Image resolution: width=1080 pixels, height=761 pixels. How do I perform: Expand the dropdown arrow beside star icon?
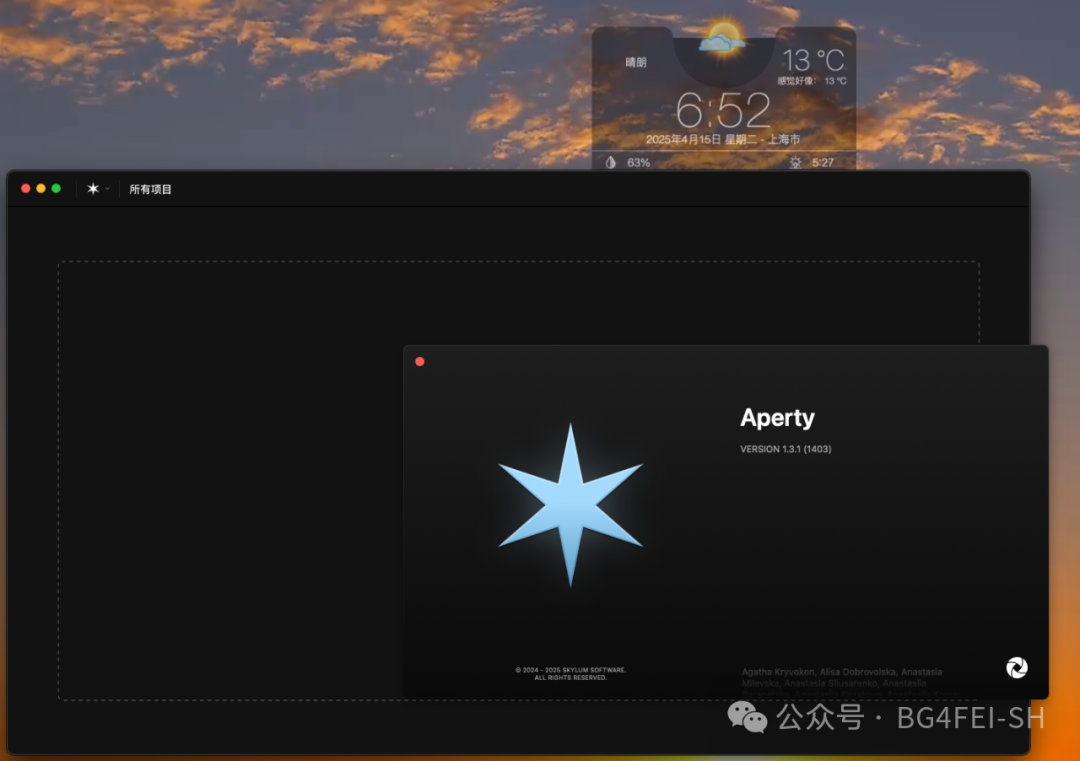[x=107, y=189]
